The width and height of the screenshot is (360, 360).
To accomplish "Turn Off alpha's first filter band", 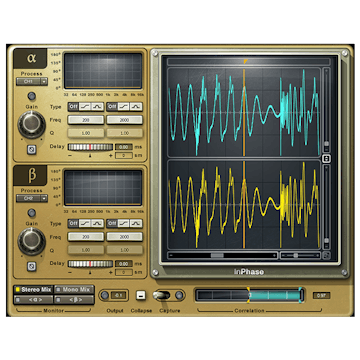I will pyautogui.click(x=73, y=107).
